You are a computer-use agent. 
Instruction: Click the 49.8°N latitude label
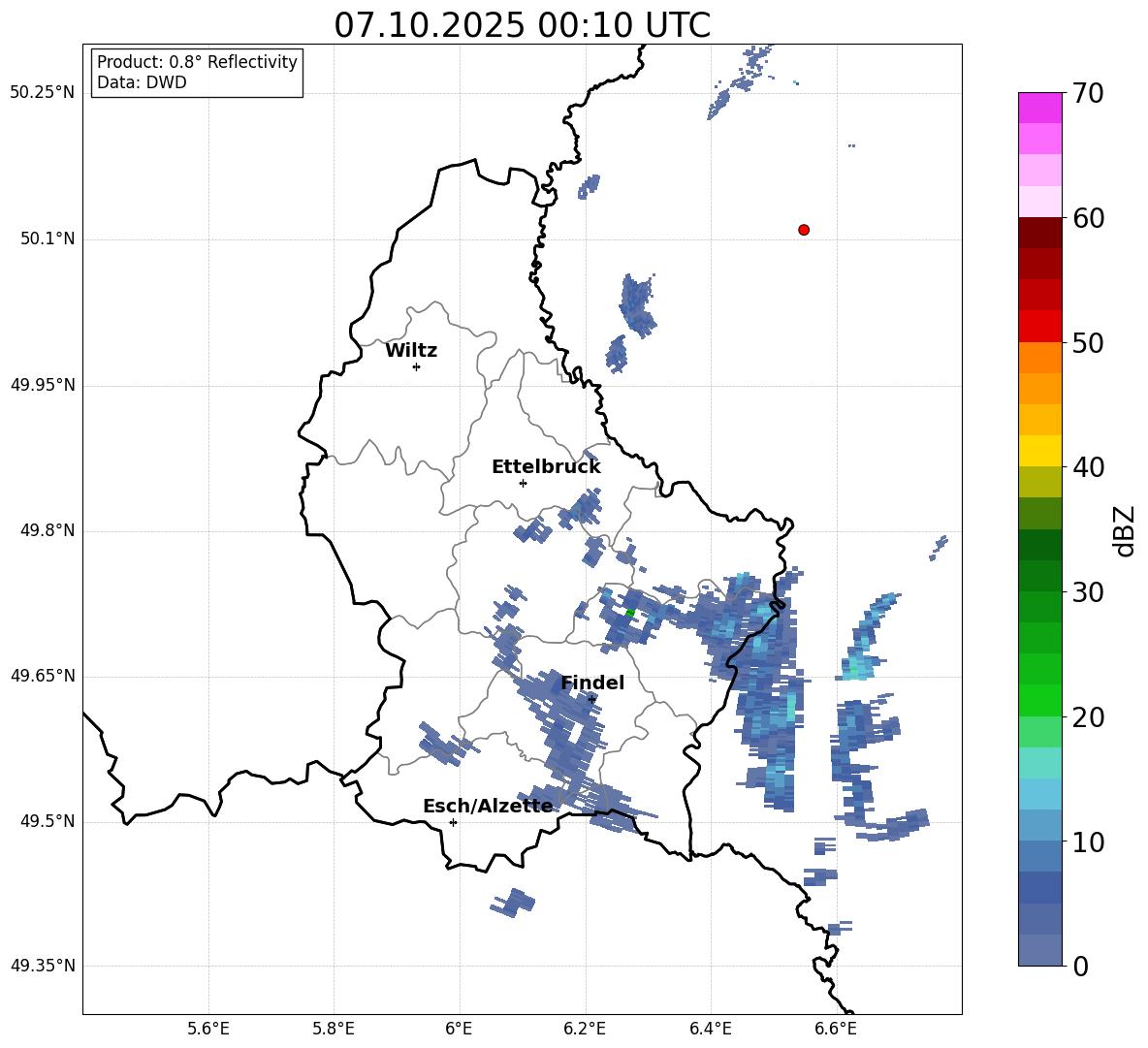point(48,530)
